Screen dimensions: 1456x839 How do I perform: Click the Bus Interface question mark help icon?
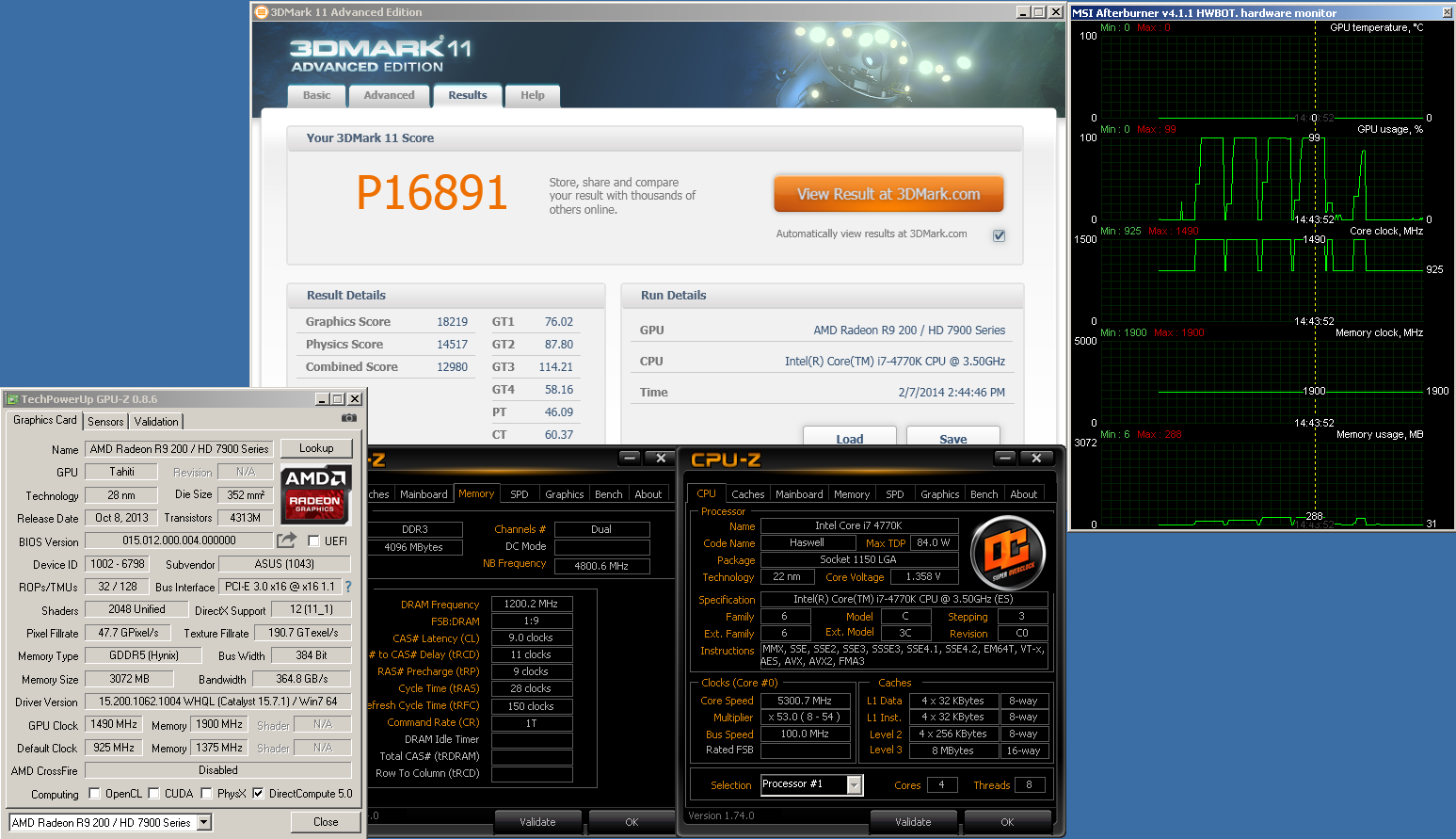tap(348, 587)
